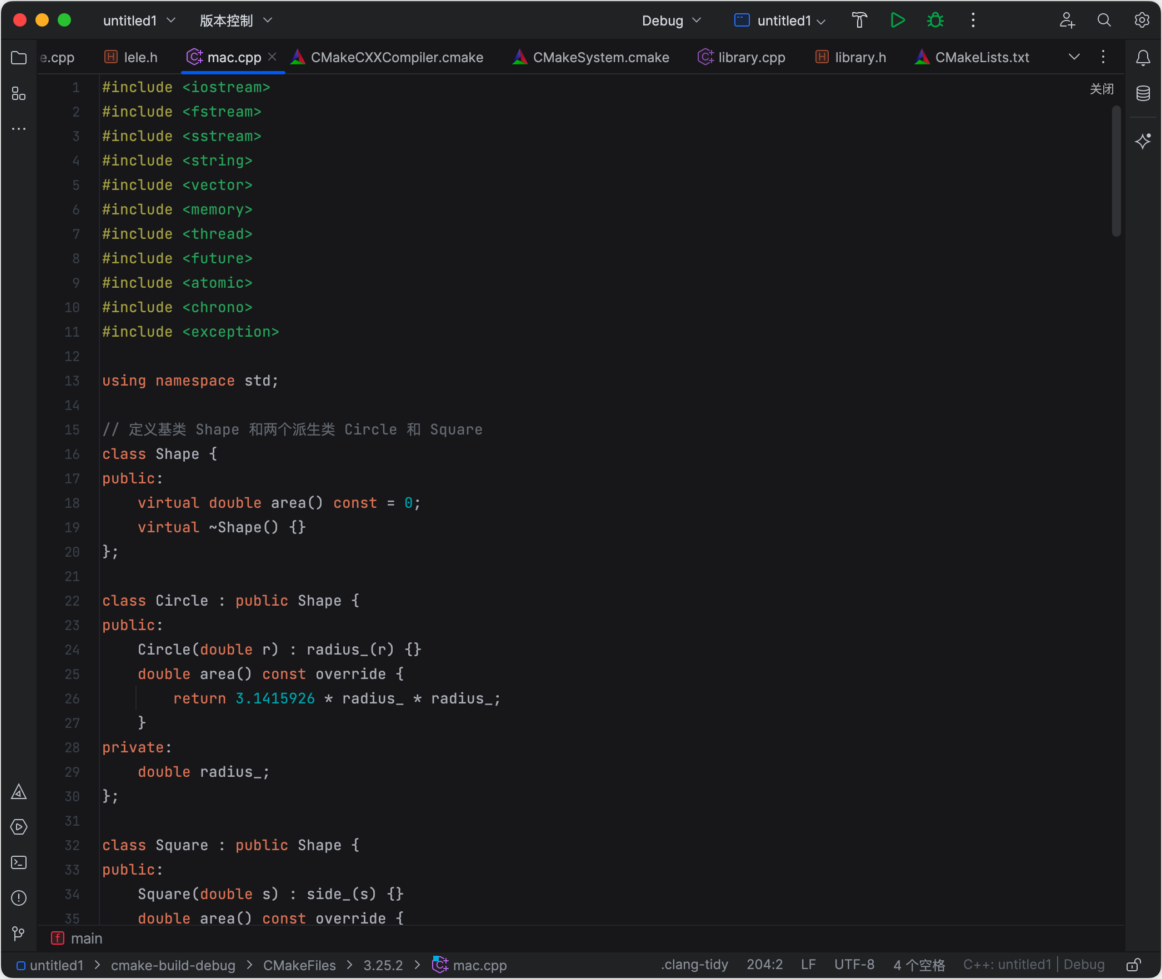Open the Code With Me user icon

1067,21
